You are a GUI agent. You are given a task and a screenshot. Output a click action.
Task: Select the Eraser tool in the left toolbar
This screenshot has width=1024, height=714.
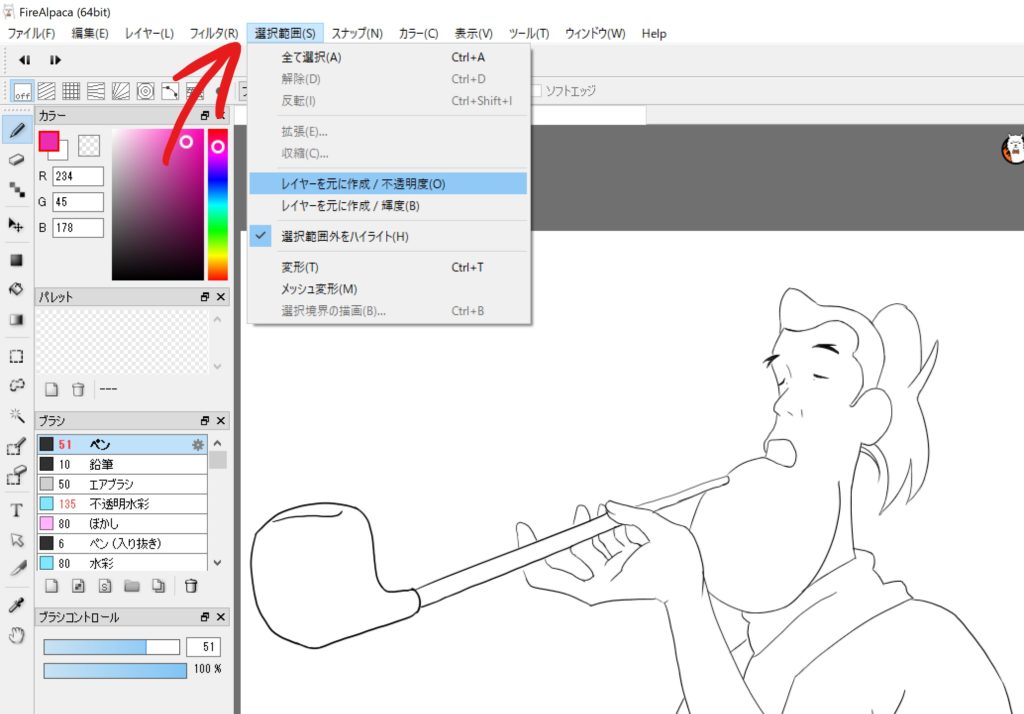point(17,160)
